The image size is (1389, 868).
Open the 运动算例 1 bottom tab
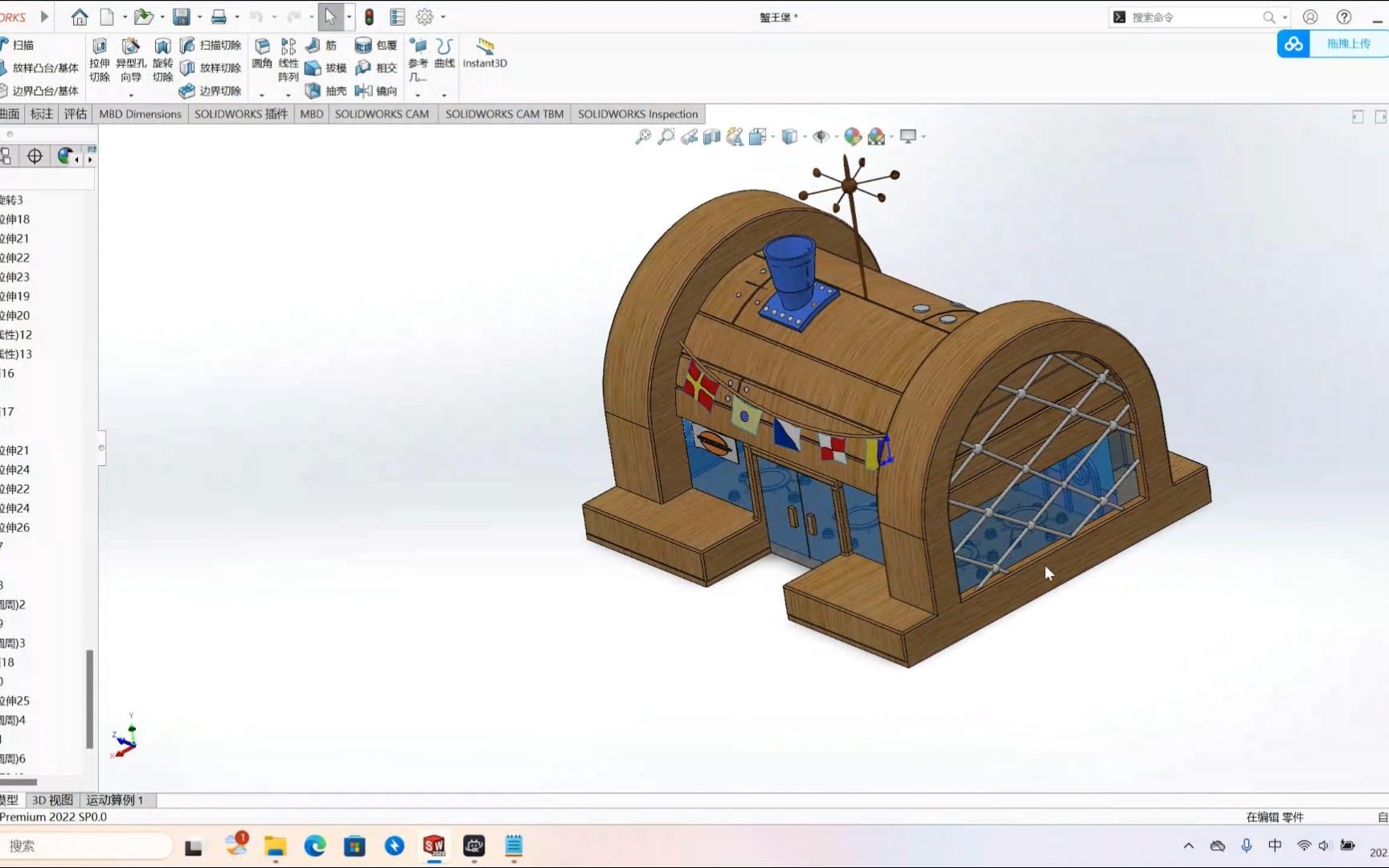pos(115,800)
